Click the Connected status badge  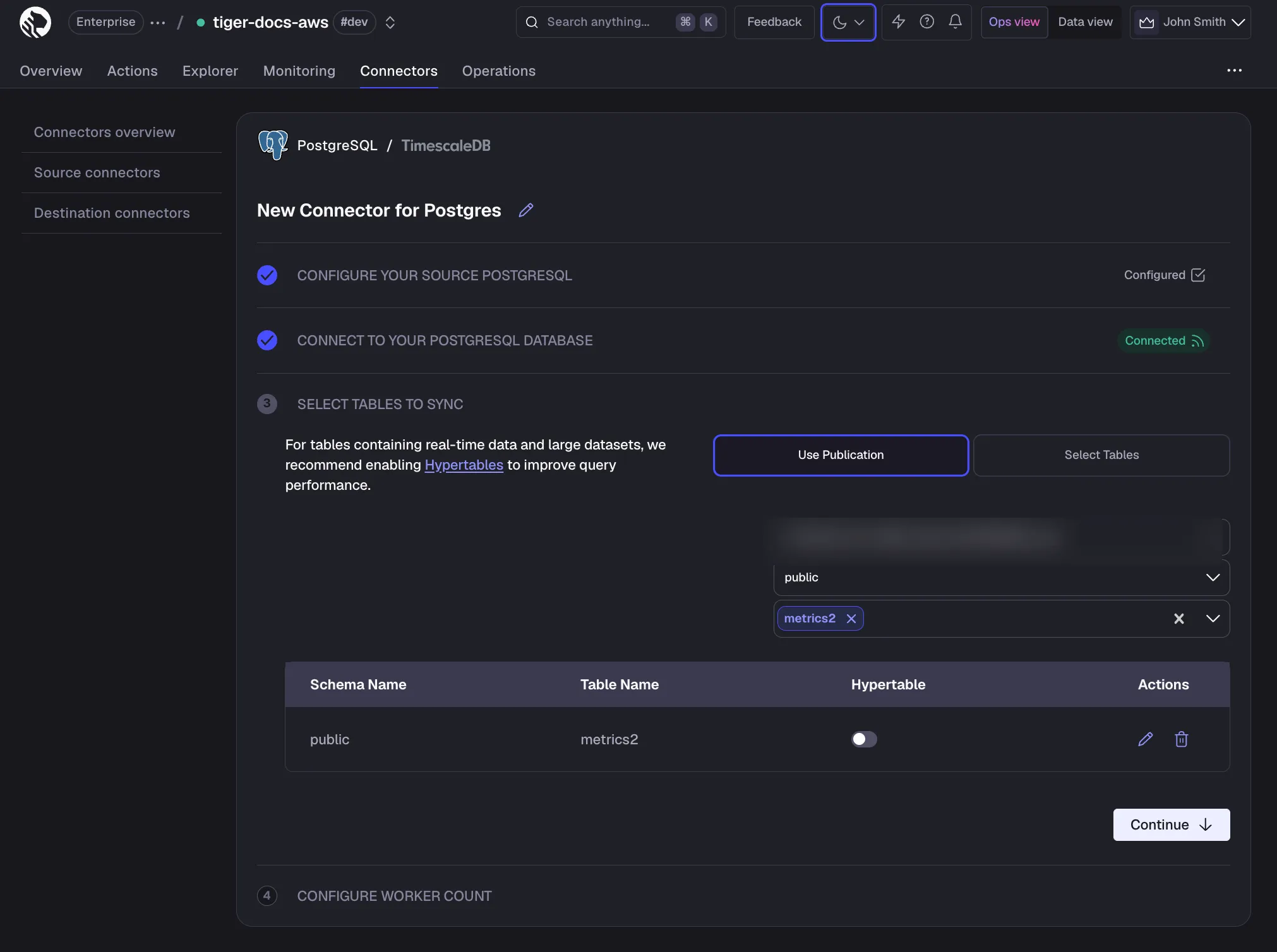[1164, 341]
